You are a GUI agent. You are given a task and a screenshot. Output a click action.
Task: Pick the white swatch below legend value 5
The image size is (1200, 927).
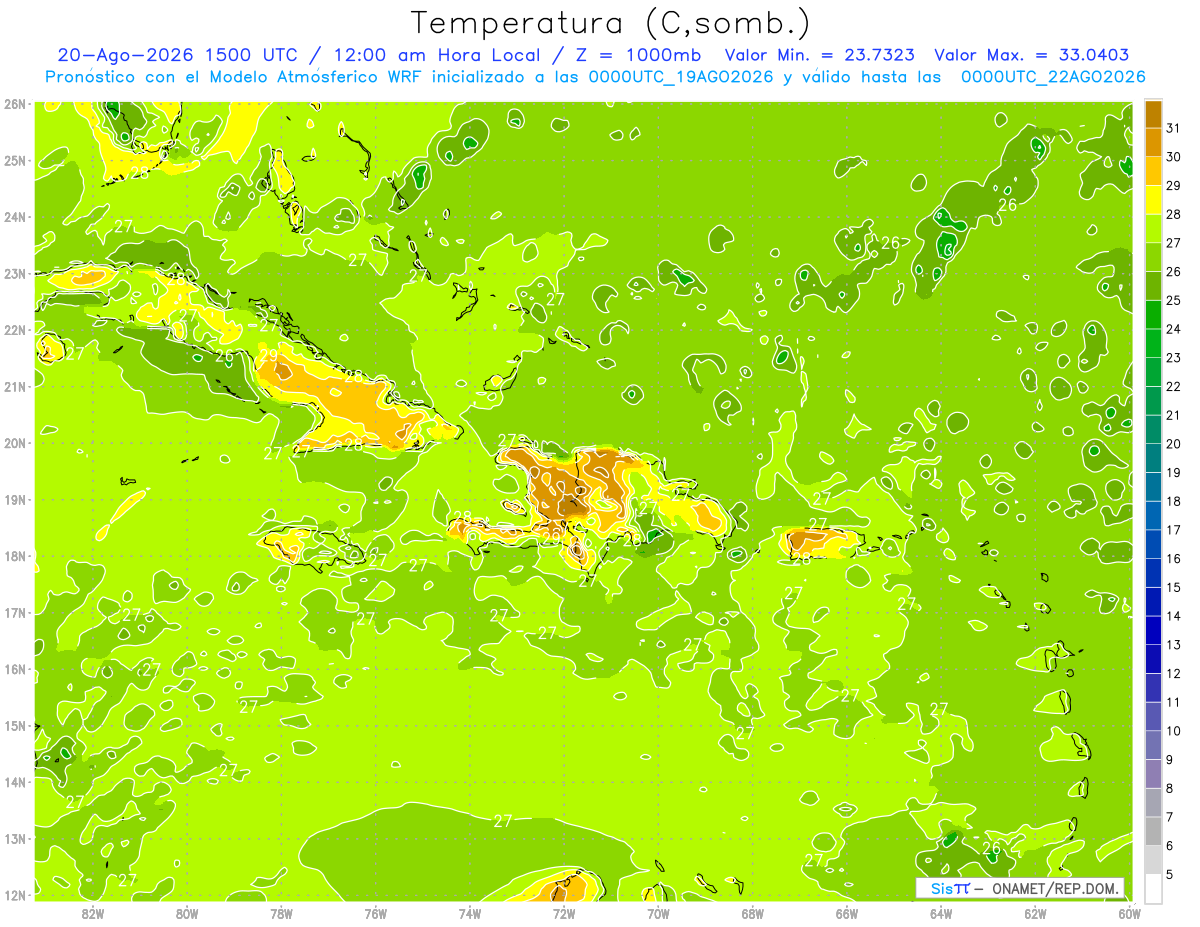[1154, 888]
